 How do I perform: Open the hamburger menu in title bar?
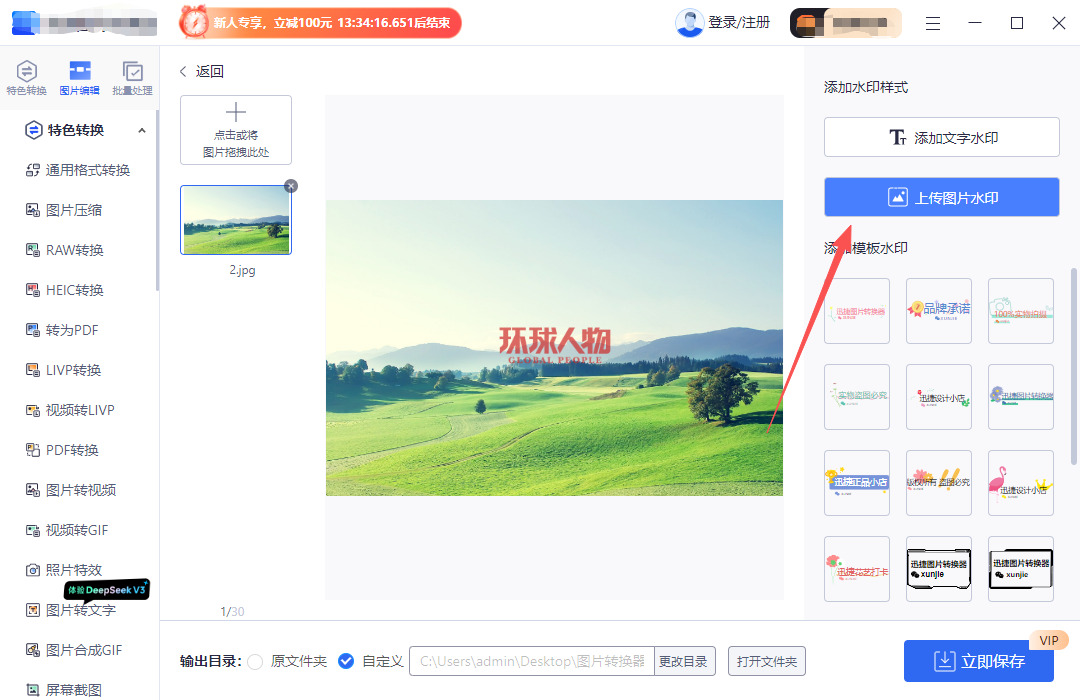[933, 23]
